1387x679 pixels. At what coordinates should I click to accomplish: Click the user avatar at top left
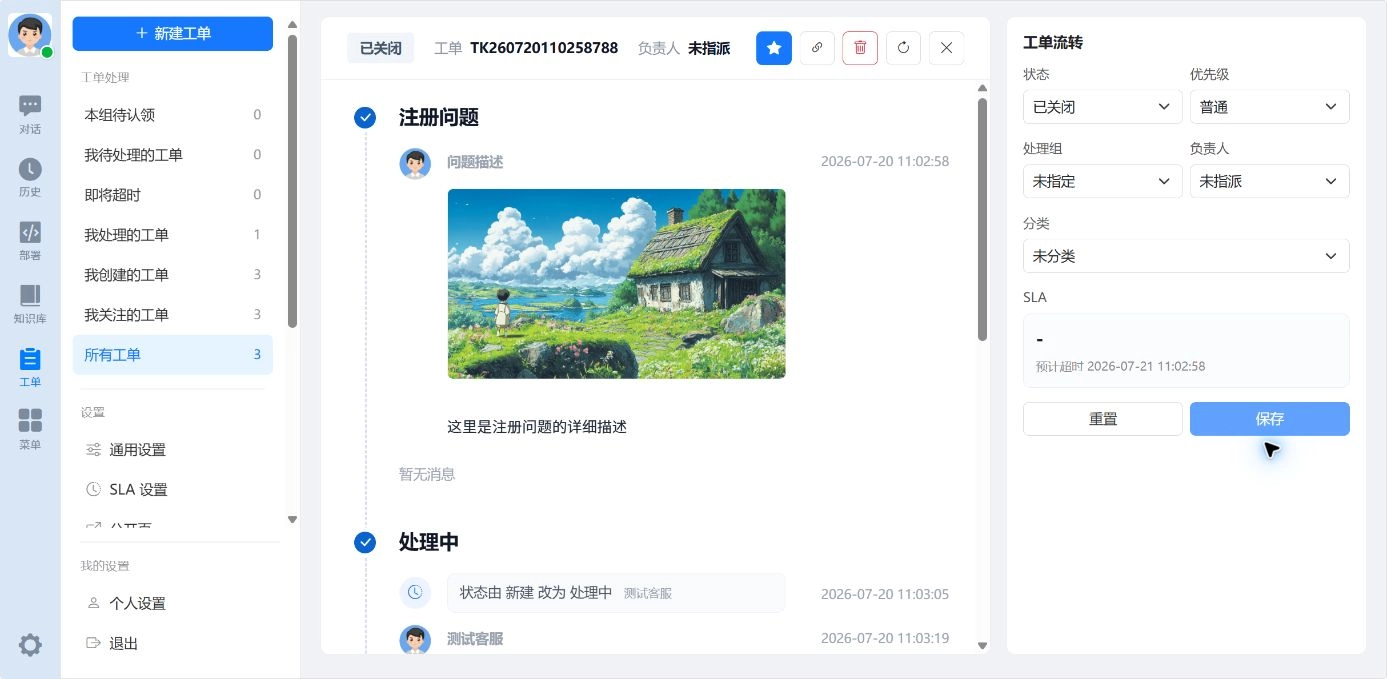[x=30, y=35]
